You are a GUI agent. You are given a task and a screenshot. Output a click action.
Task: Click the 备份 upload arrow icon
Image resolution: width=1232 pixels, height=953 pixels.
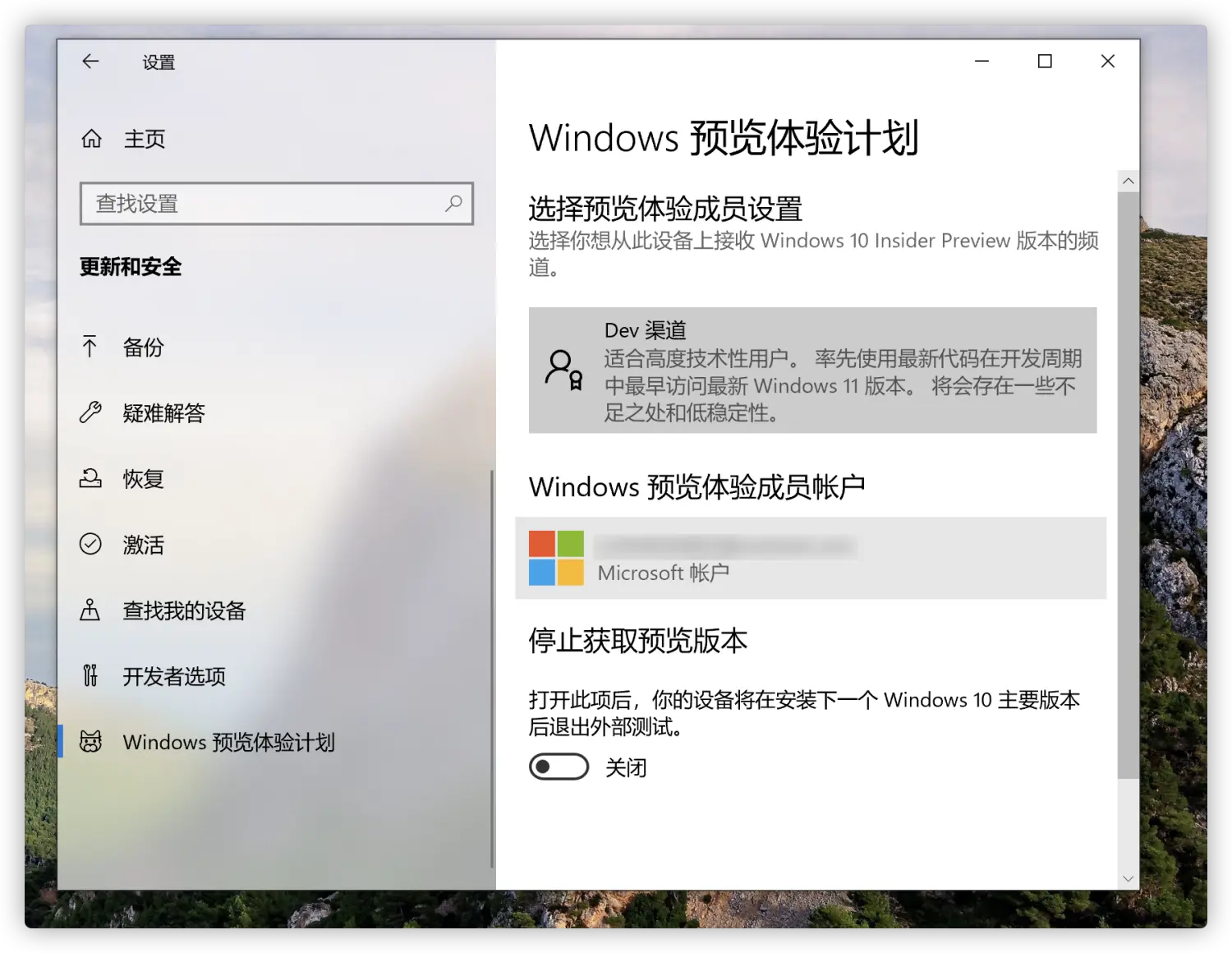(90, 347)
